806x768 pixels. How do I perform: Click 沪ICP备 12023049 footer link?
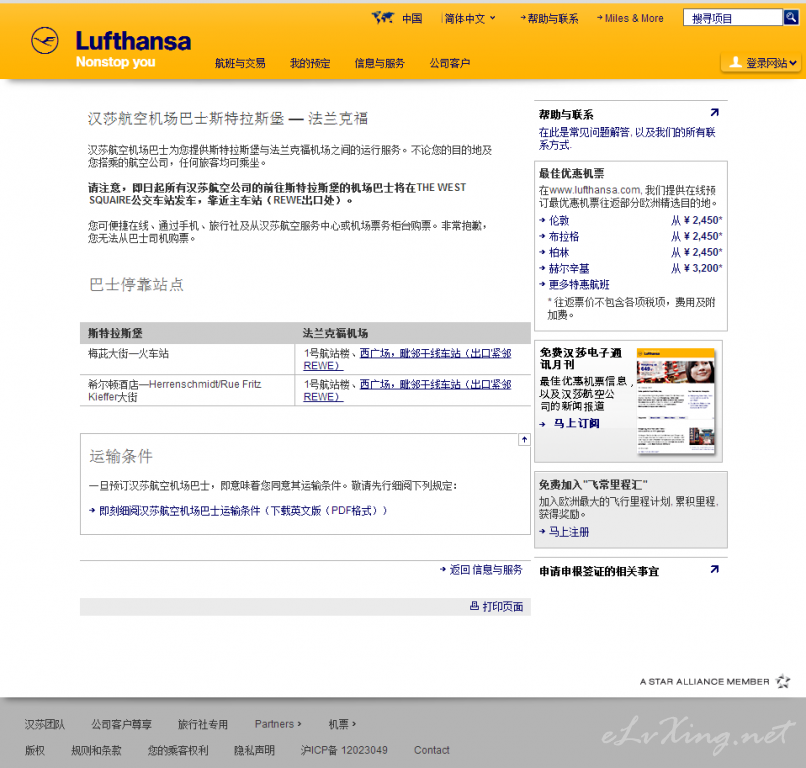click(344, 750)
